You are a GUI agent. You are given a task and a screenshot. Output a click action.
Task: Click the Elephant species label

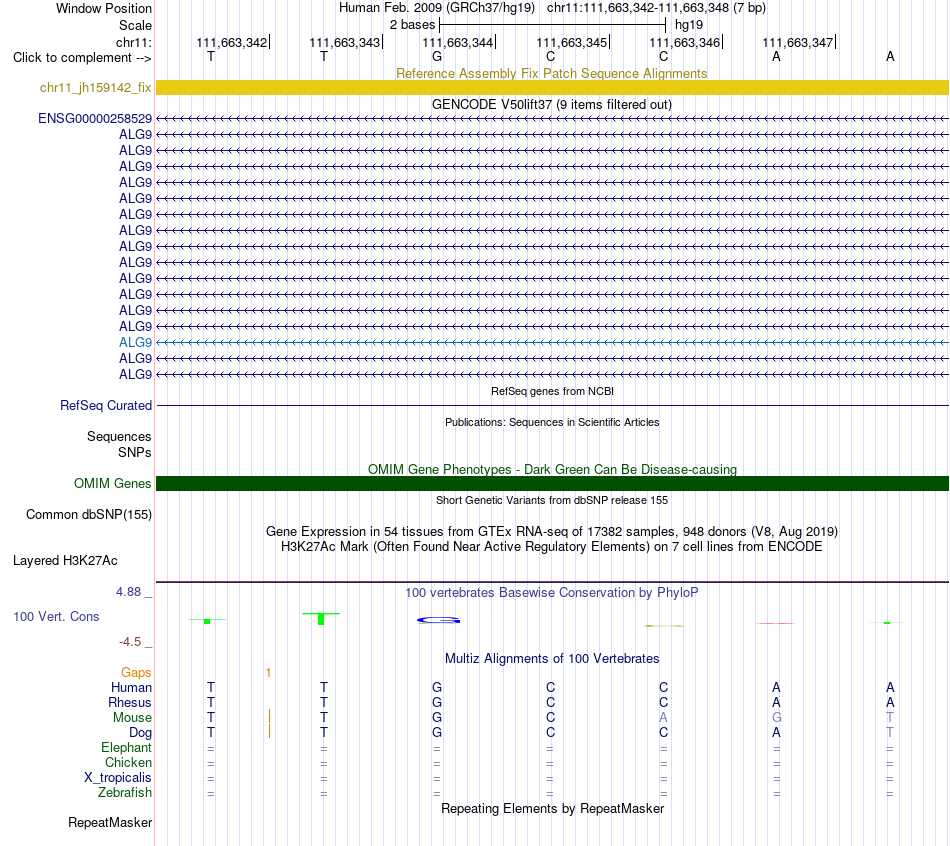pyautogui.click(x=126, y=748)
